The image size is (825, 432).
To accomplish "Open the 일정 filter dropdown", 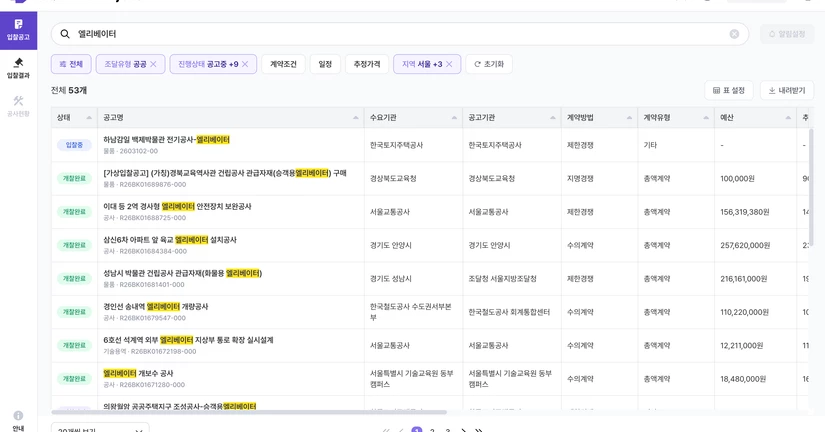I will [325, 64].
